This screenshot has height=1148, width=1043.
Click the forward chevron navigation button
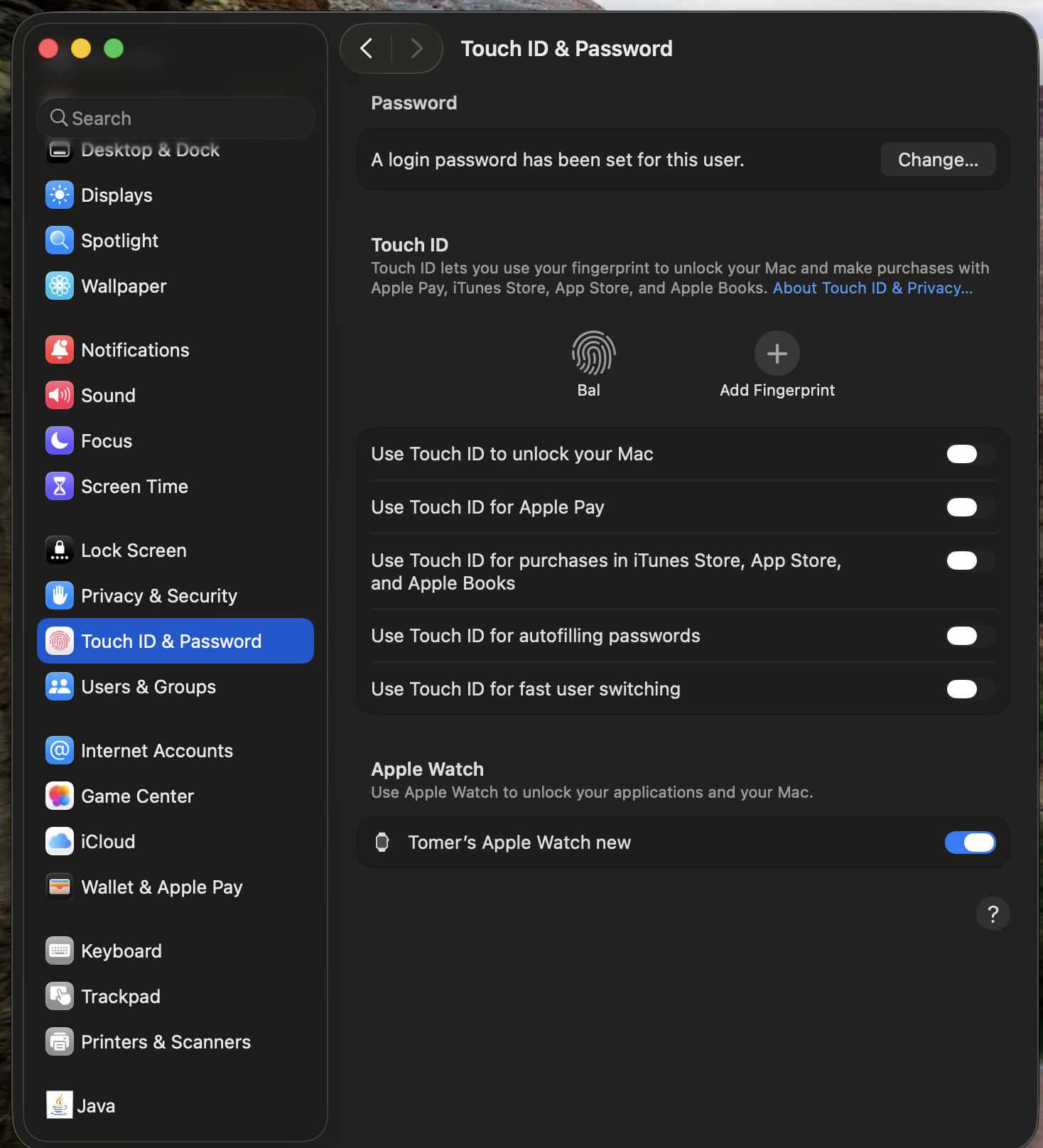416,48
